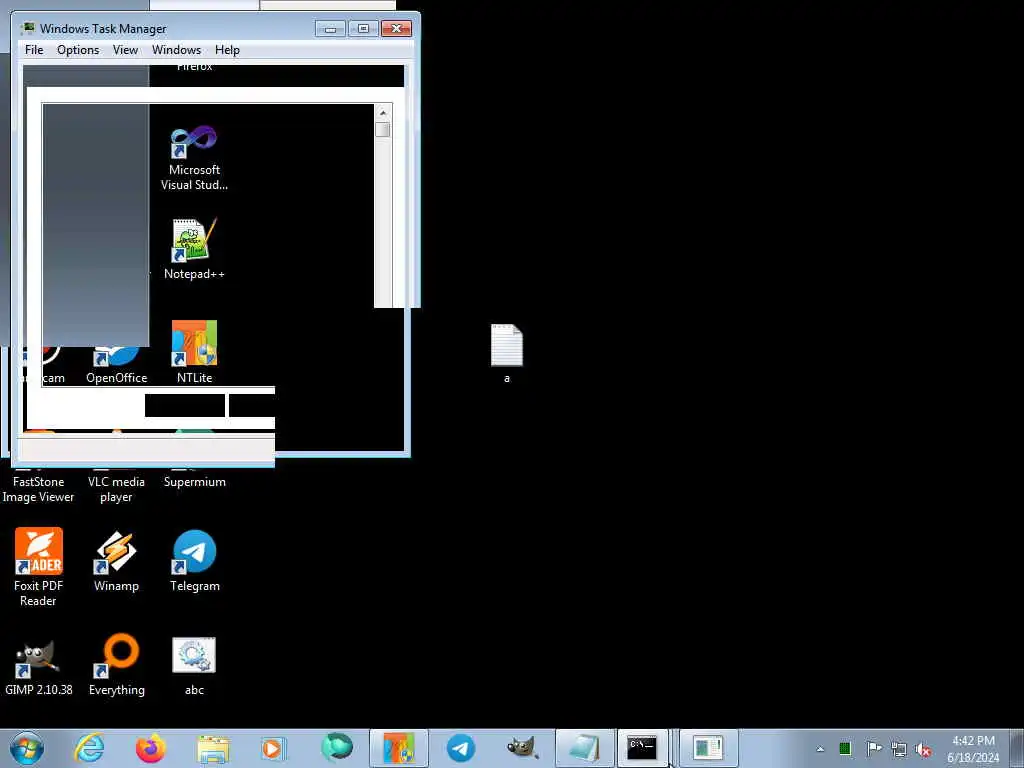
Task: Launch Internet Explorer from the taskbar
Action: click(x=89, y=748)
